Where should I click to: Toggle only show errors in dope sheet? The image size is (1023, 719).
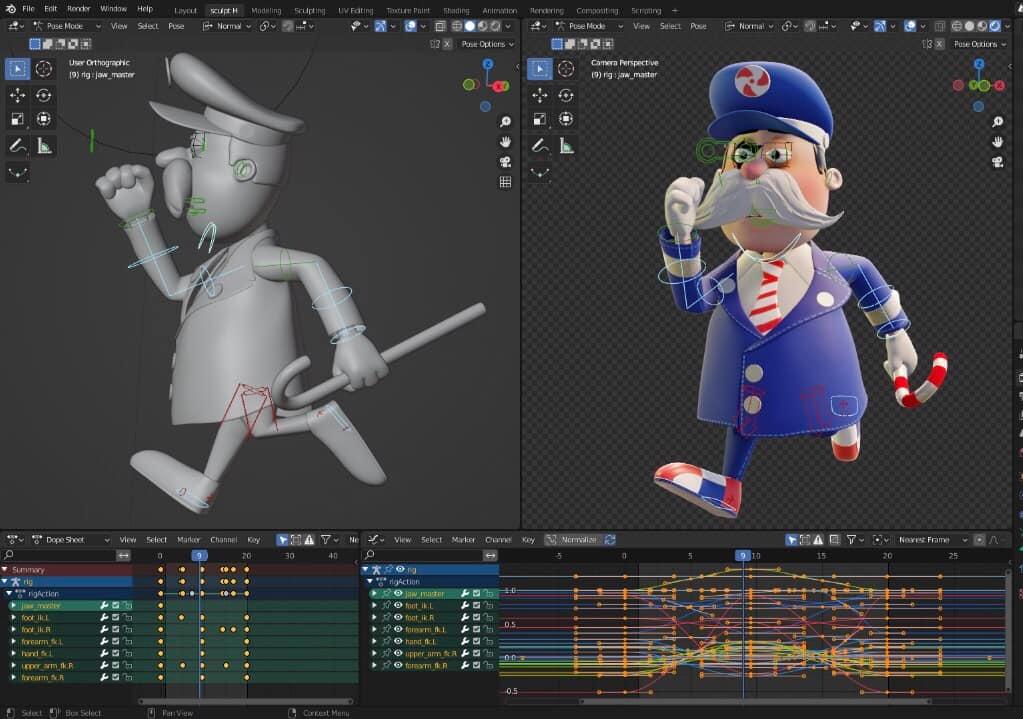click(309, 540)
